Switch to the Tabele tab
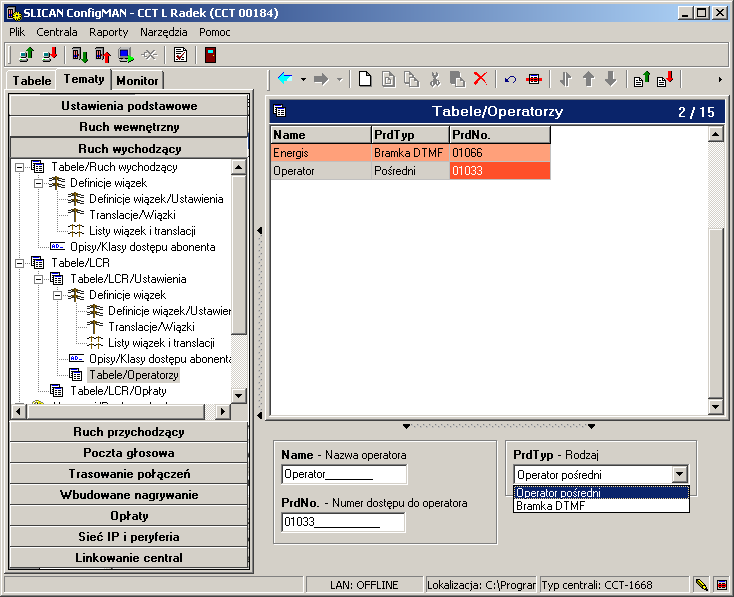This screenshot has height=597, width=734. pos(32,81)
